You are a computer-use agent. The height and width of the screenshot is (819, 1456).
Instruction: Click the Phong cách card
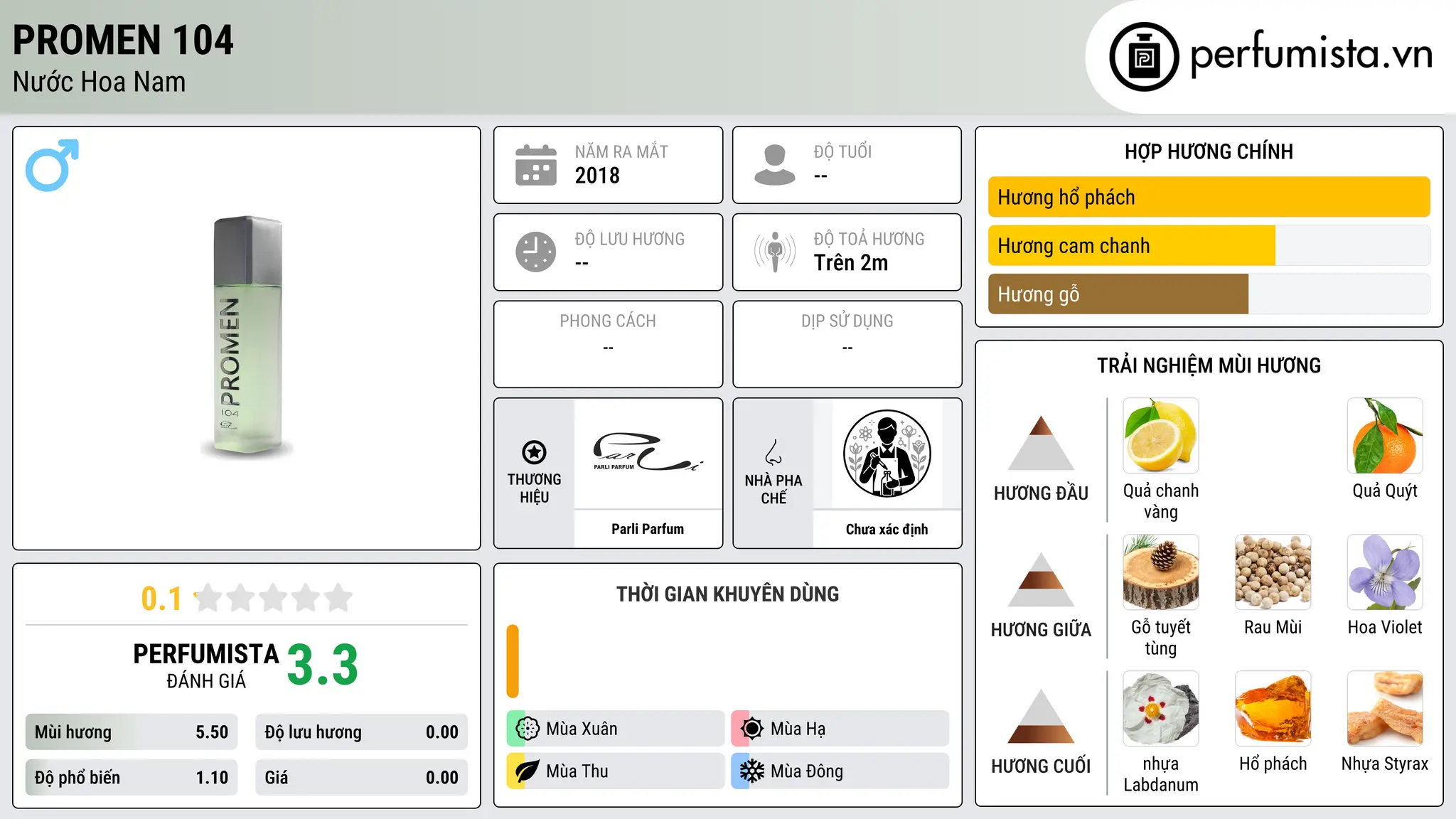pyautogui.click(x=608, y=344)
